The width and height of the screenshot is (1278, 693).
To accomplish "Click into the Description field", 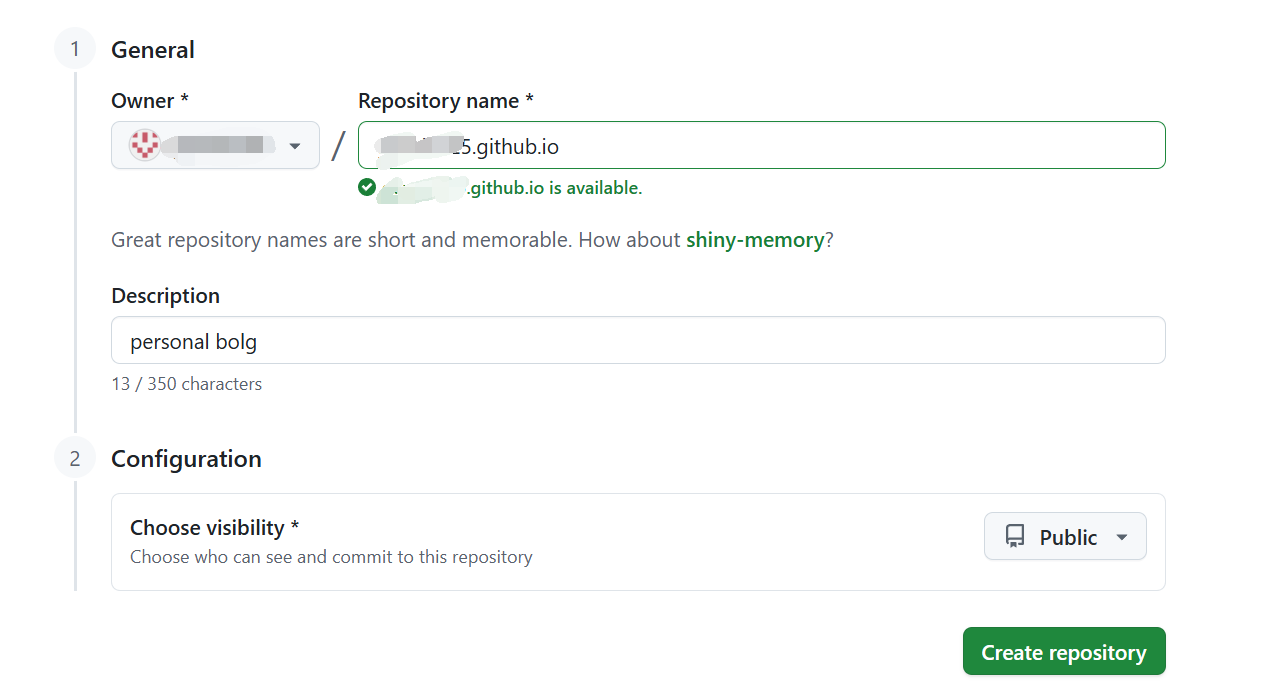I will click(x=638, y=341).
